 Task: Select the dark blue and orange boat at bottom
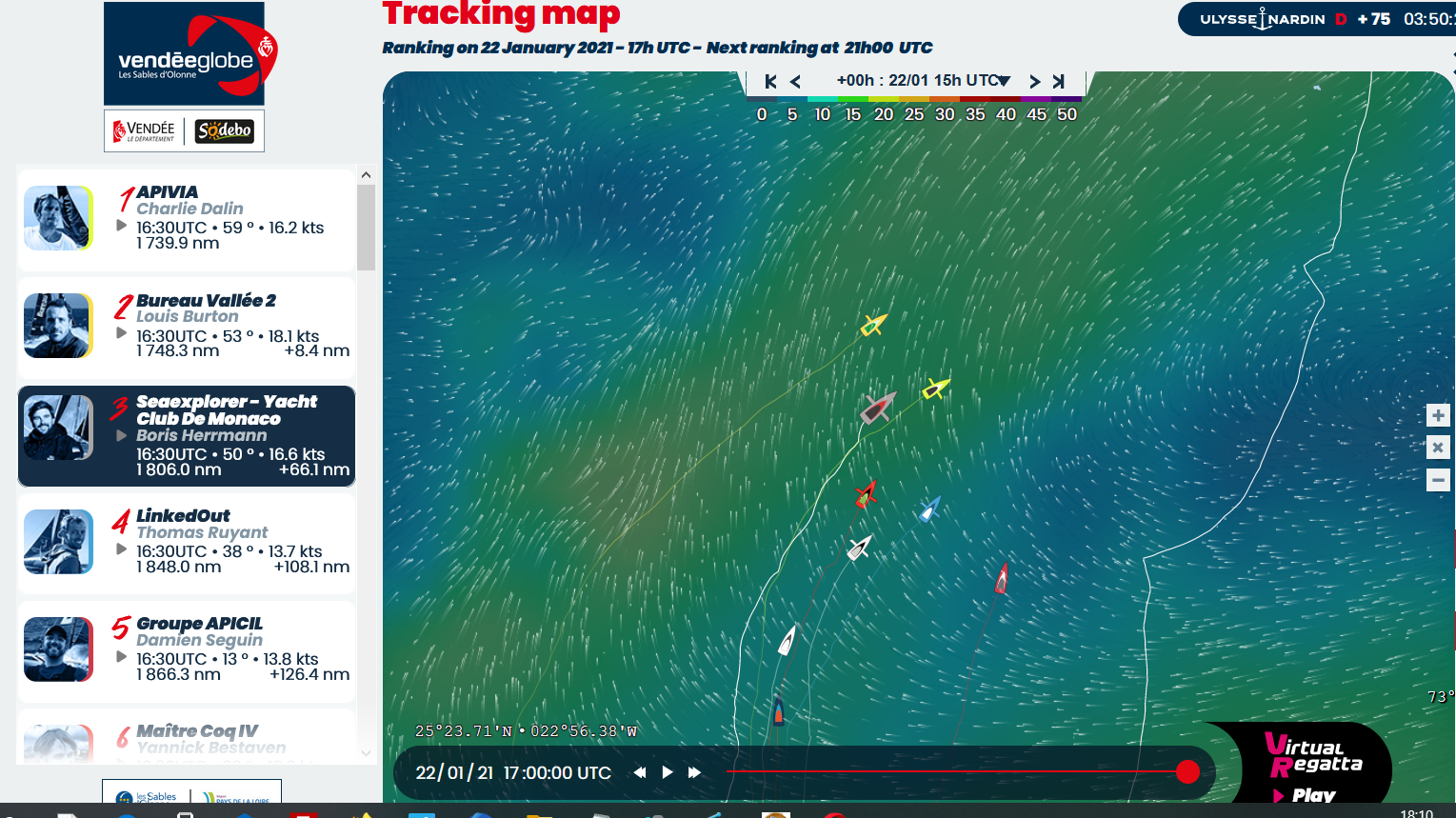click(x=778, y=711)
